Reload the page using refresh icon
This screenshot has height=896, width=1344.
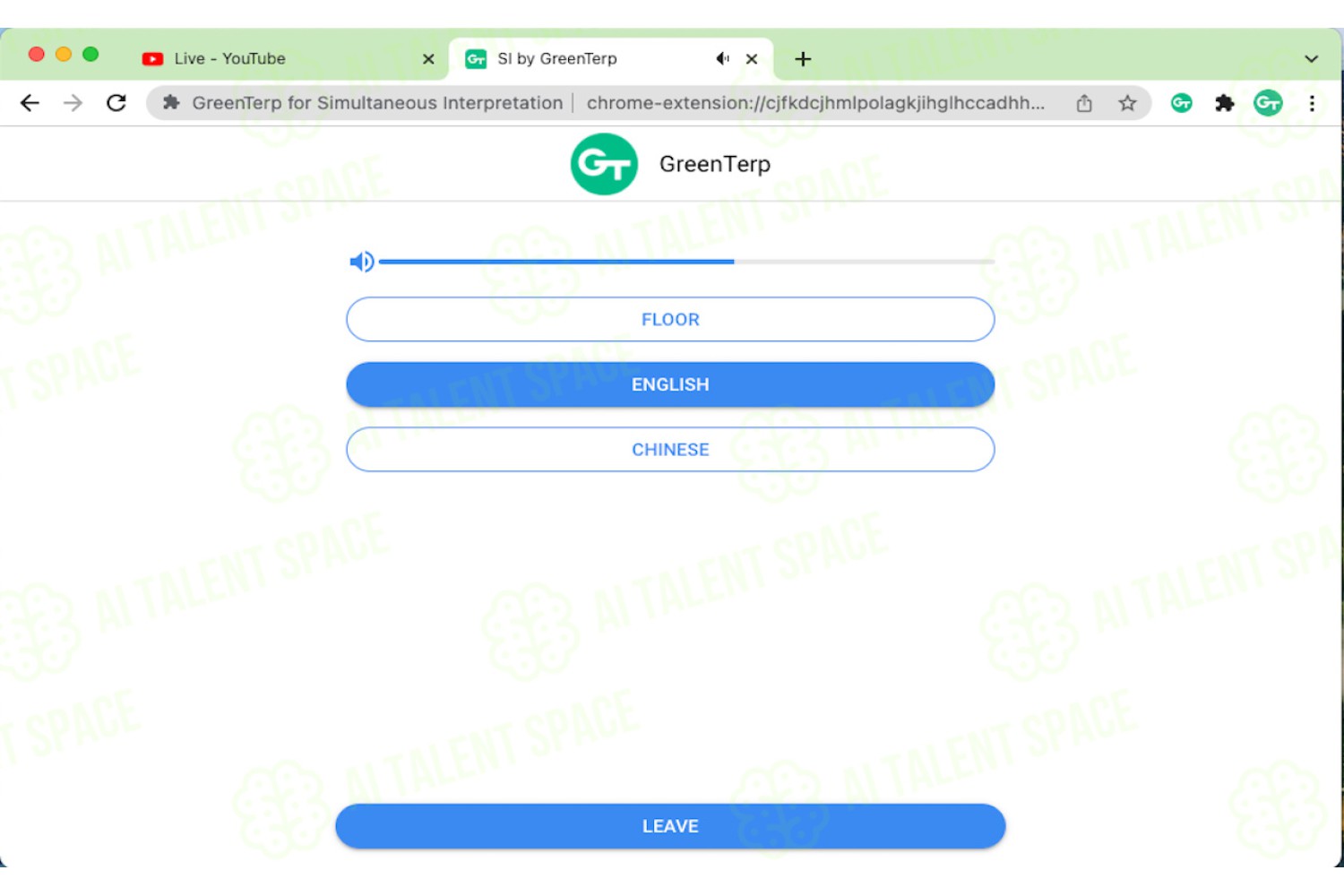(x=116, y=103)
